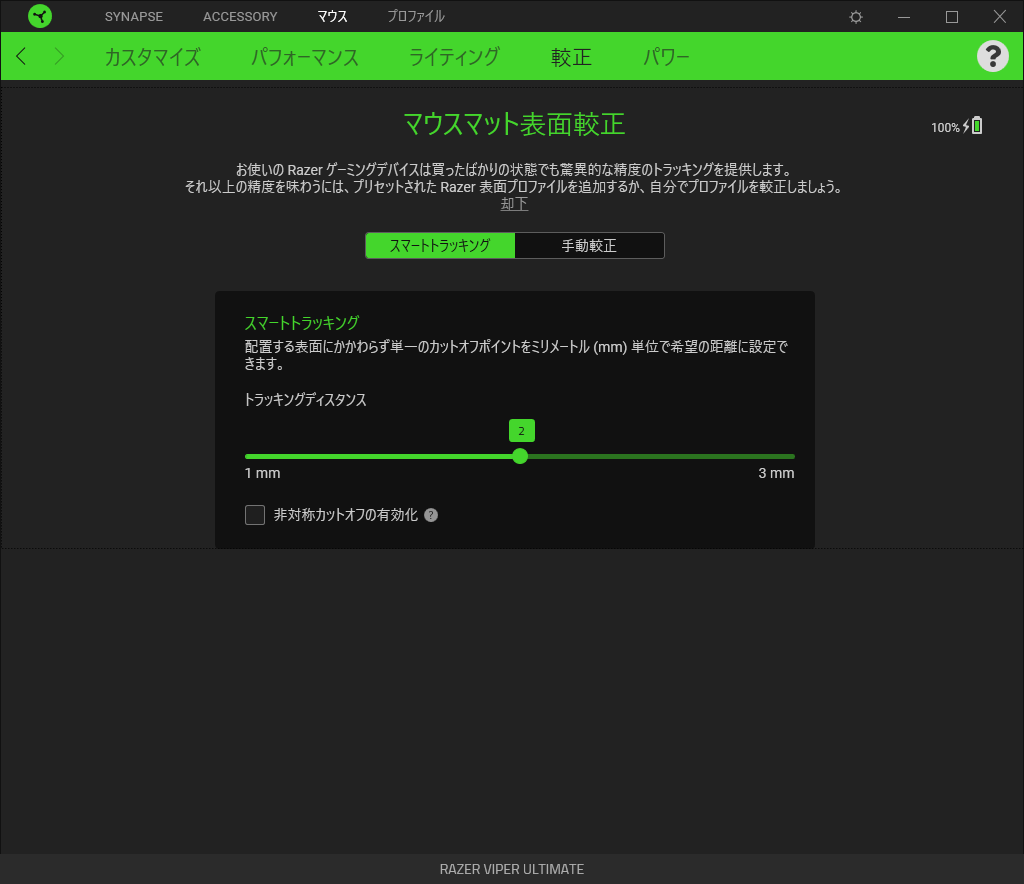1024x884 pixels.
Task: Open the ACCESSORY top tab
Action: pos(240,16)
